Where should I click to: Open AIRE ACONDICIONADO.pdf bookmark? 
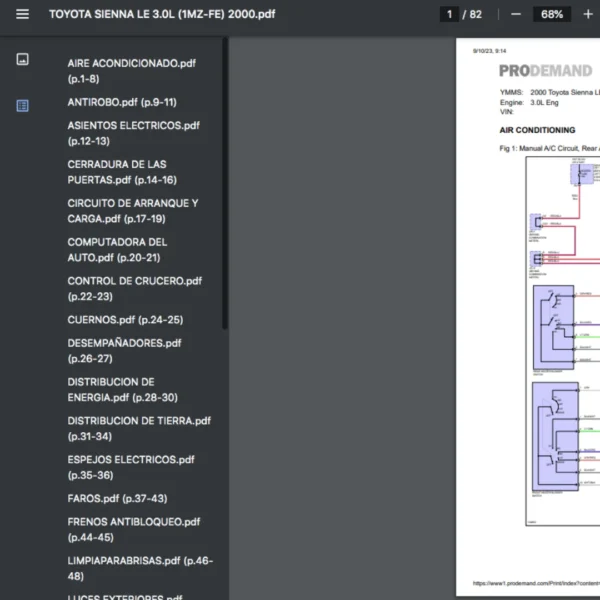point(131,71)
